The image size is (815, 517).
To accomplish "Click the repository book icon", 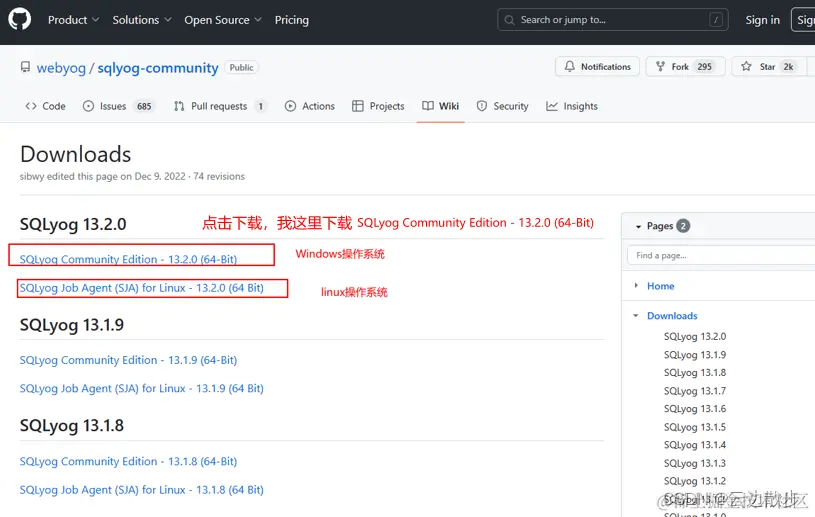I will (x=25, y=67).
